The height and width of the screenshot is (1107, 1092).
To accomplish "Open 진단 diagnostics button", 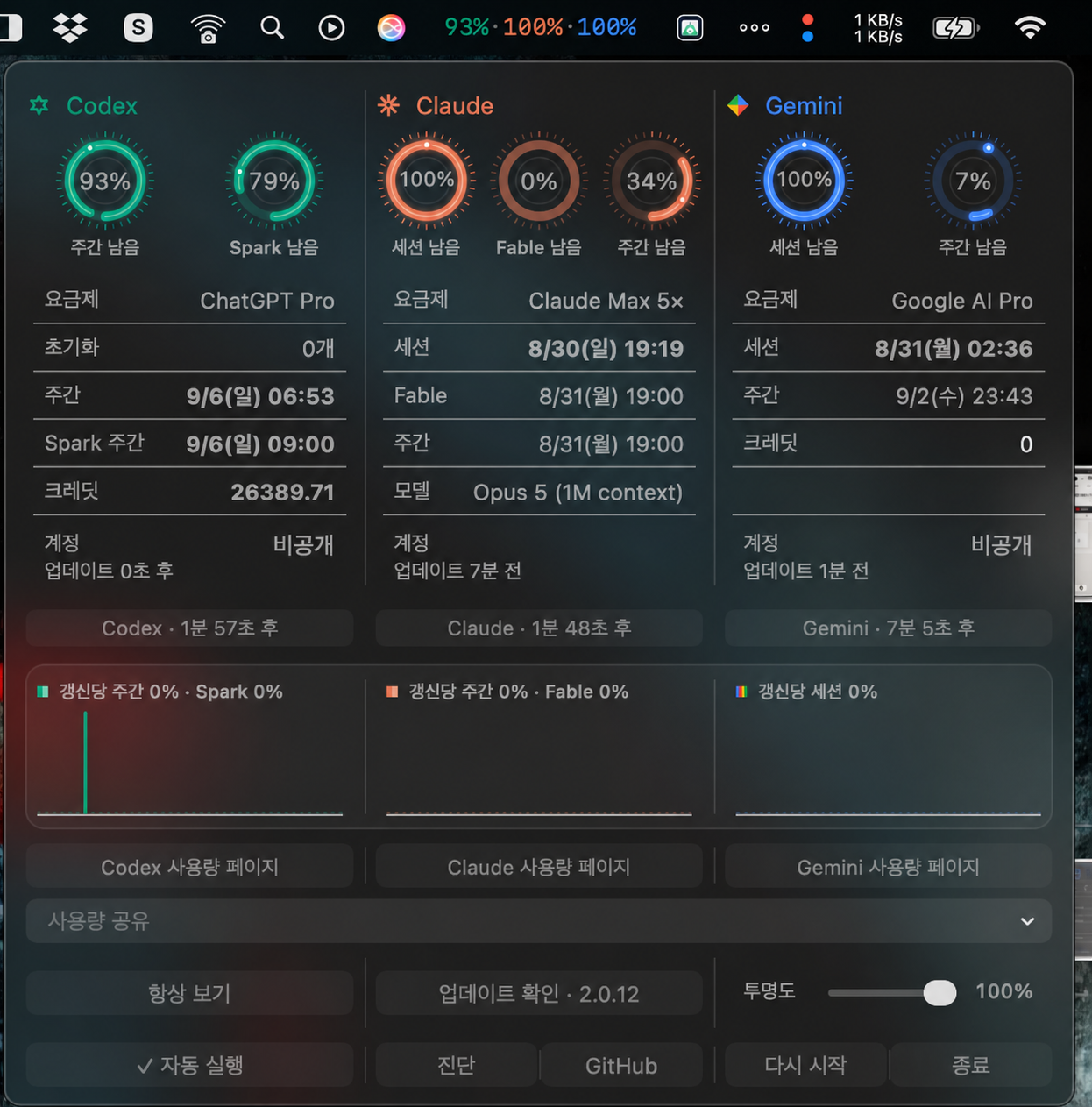I will coord(456,1065).
